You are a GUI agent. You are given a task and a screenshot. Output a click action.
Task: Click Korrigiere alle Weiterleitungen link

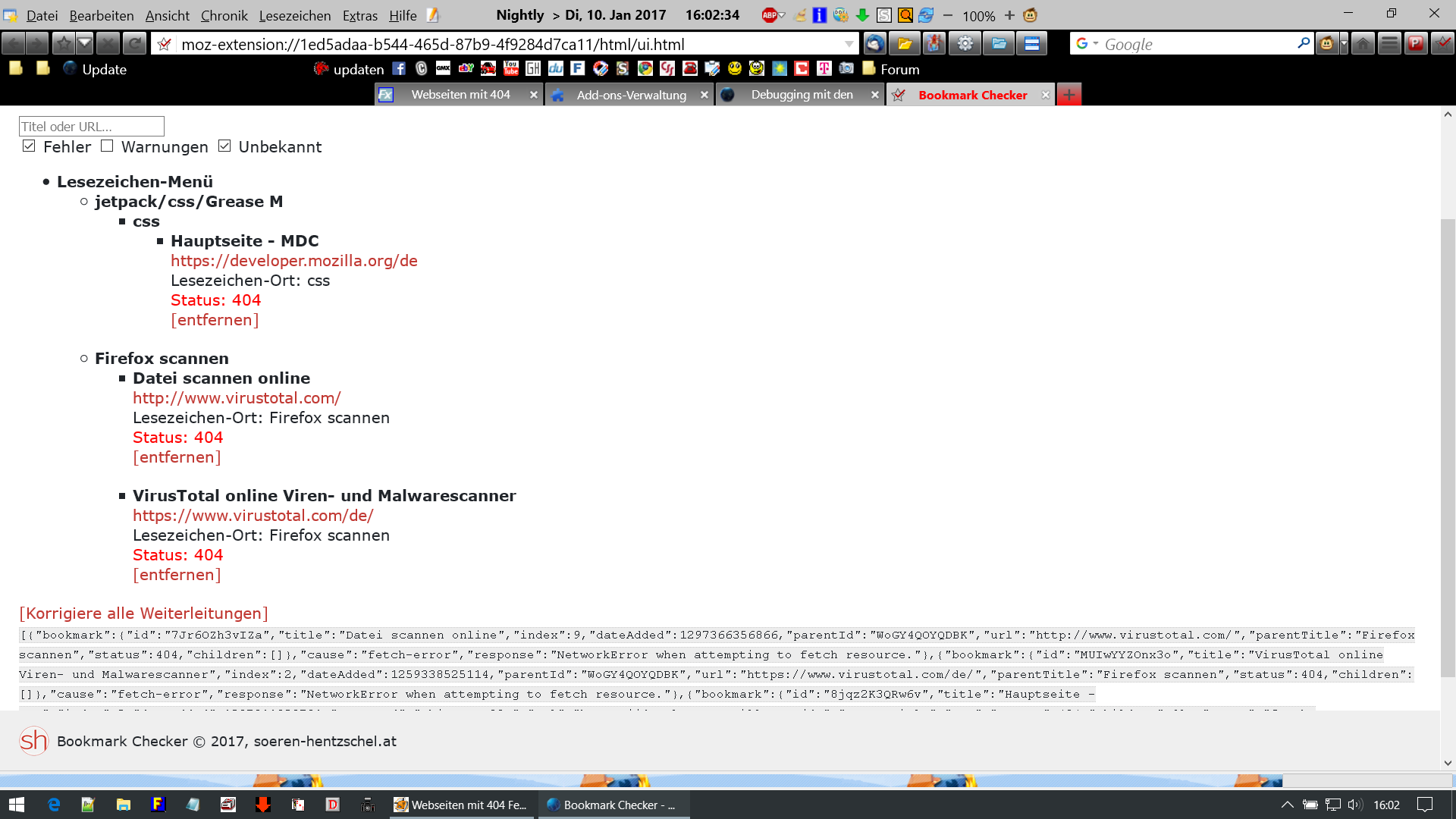click(x=143, y=613)
